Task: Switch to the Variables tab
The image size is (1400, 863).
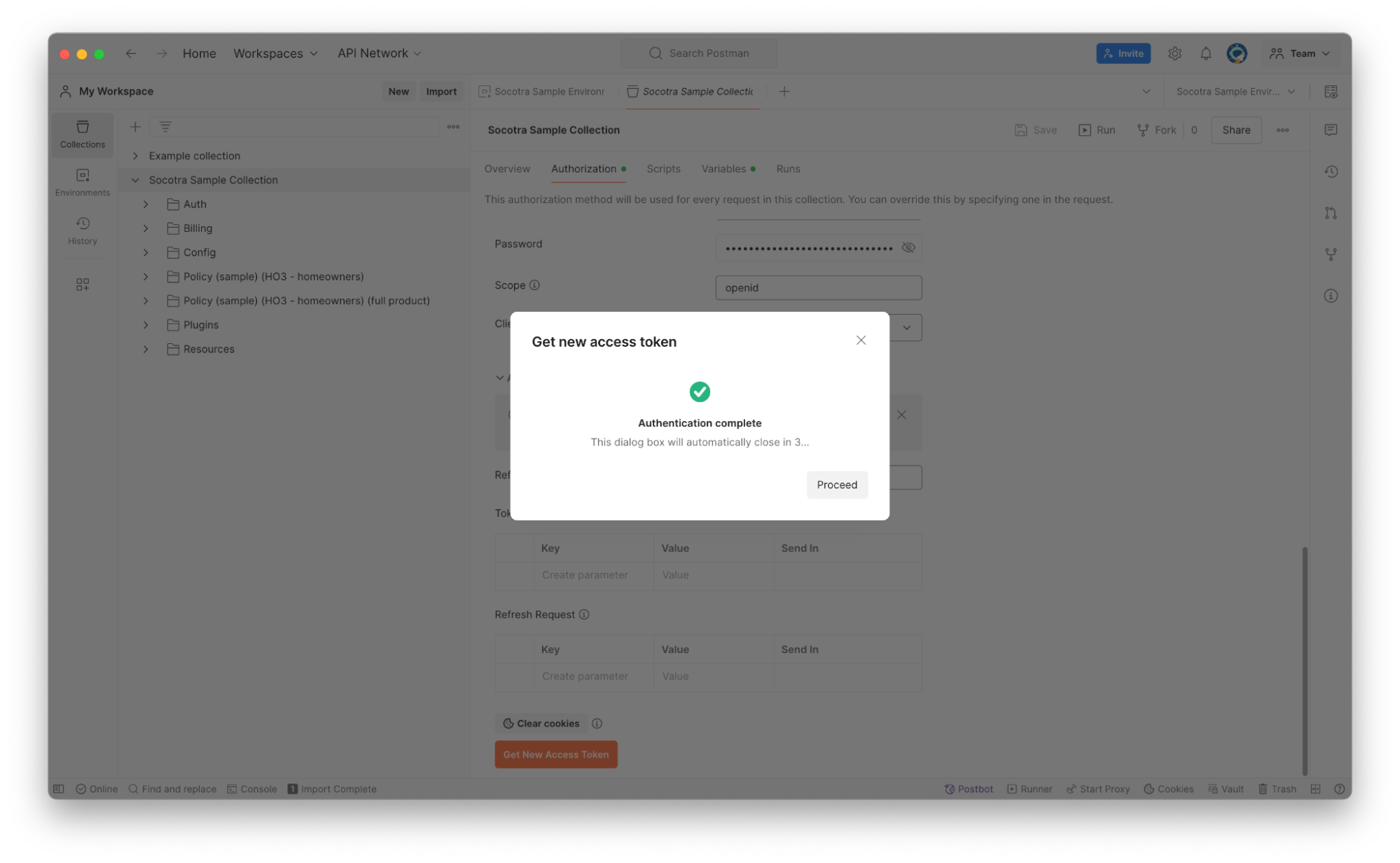Action: point(723,169)
